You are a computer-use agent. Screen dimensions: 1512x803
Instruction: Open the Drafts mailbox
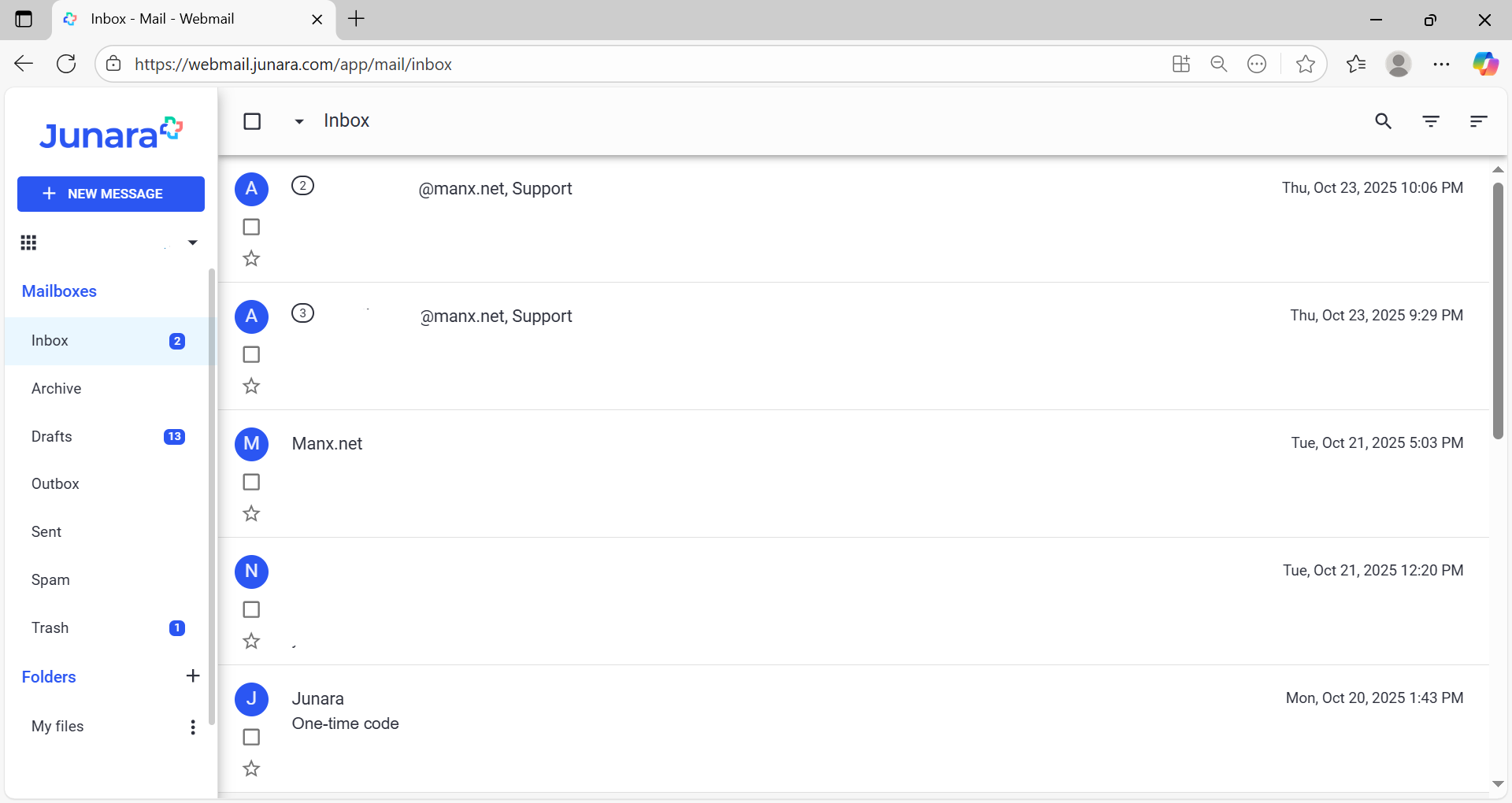click(x=107, y=437)
